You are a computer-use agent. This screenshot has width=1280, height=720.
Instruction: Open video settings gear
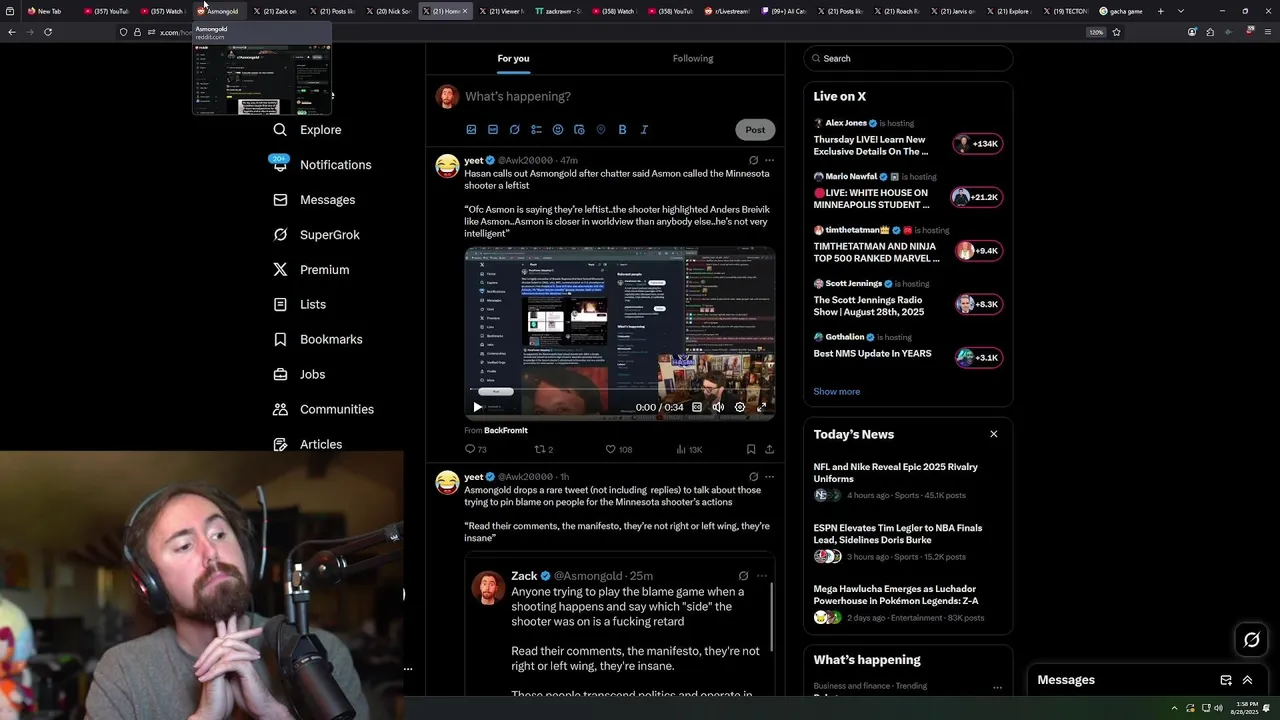(x=740, y=407)
